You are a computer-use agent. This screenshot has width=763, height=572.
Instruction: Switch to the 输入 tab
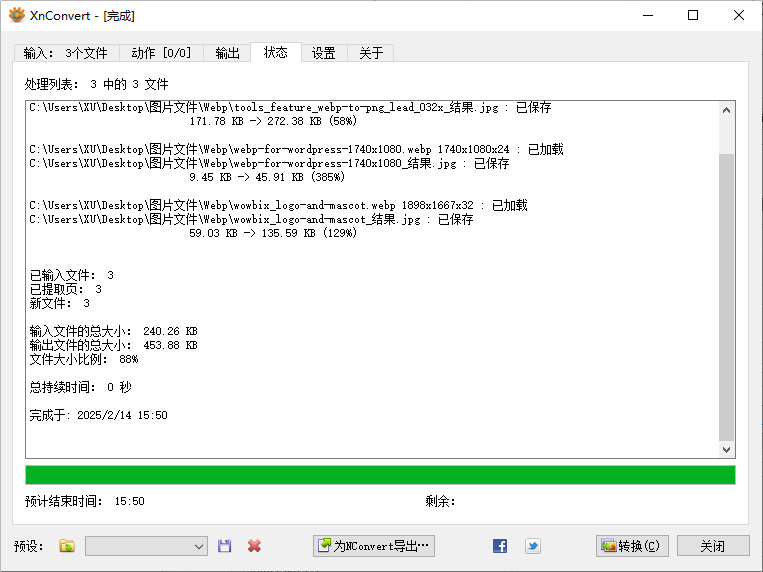click(x=65, y=53)
